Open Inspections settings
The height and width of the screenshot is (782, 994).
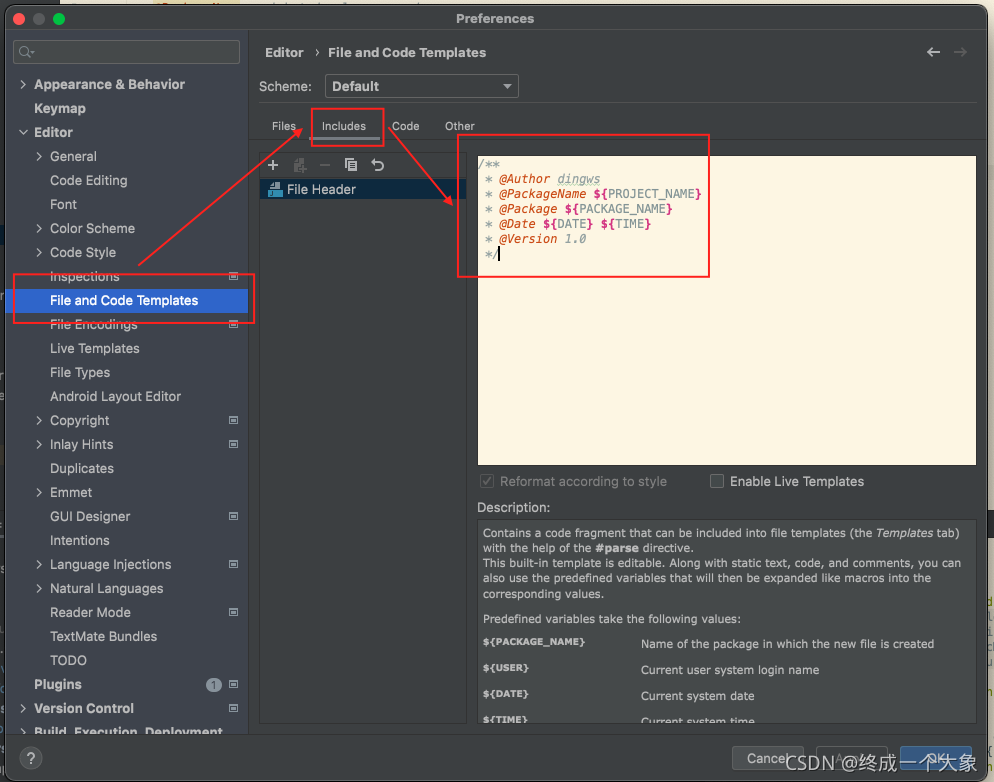point(84,276)
